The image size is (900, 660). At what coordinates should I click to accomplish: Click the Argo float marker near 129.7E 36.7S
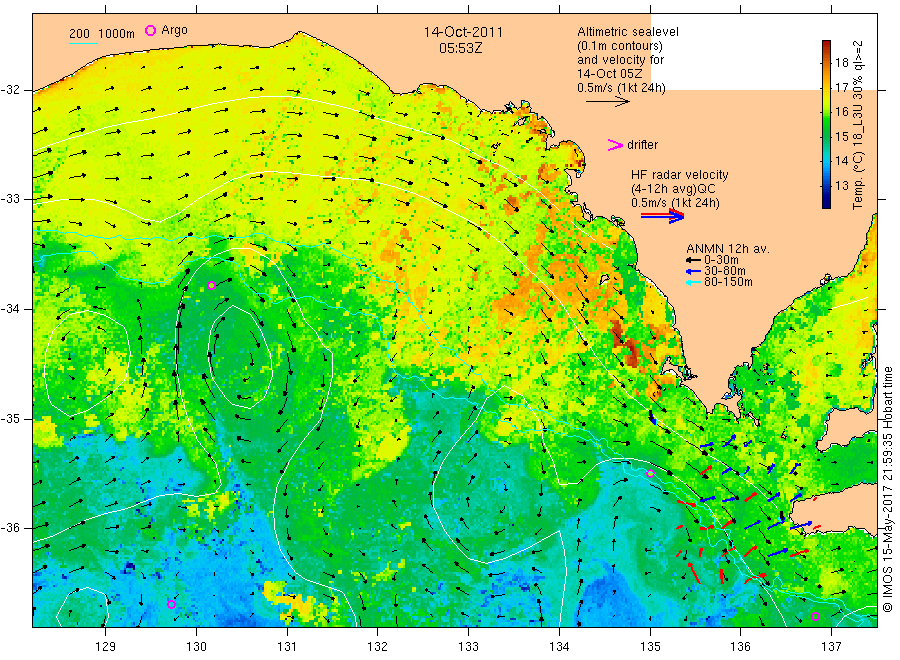[x=171, y=604]
